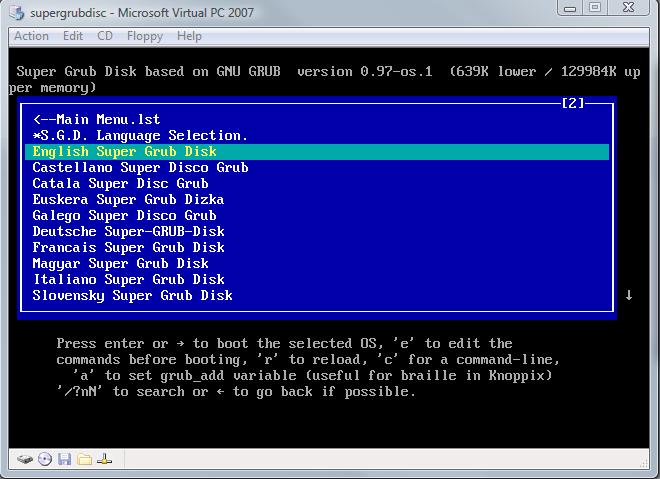Select 'Slovensky Super Grub Disk' entry

click(317, 295)
